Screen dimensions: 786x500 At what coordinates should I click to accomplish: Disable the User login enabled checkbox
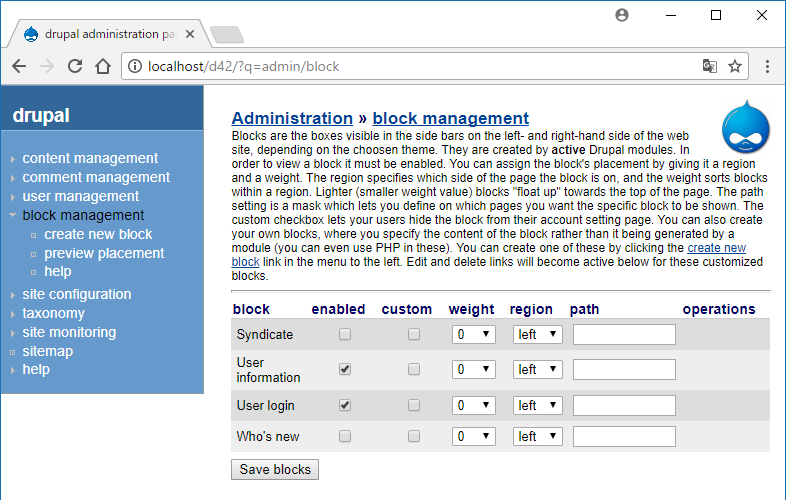[345, 406]
